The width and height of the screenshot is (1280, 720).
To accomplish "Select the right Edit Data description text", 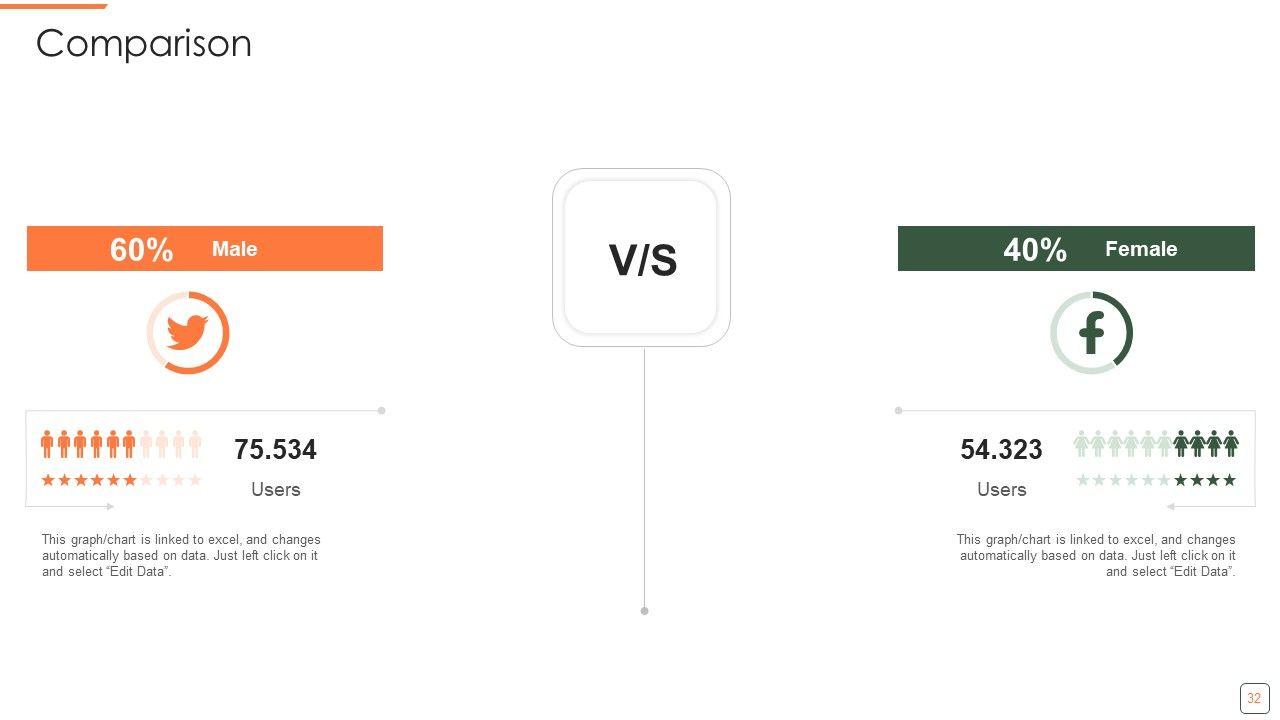I will [x=1096, y=555].
